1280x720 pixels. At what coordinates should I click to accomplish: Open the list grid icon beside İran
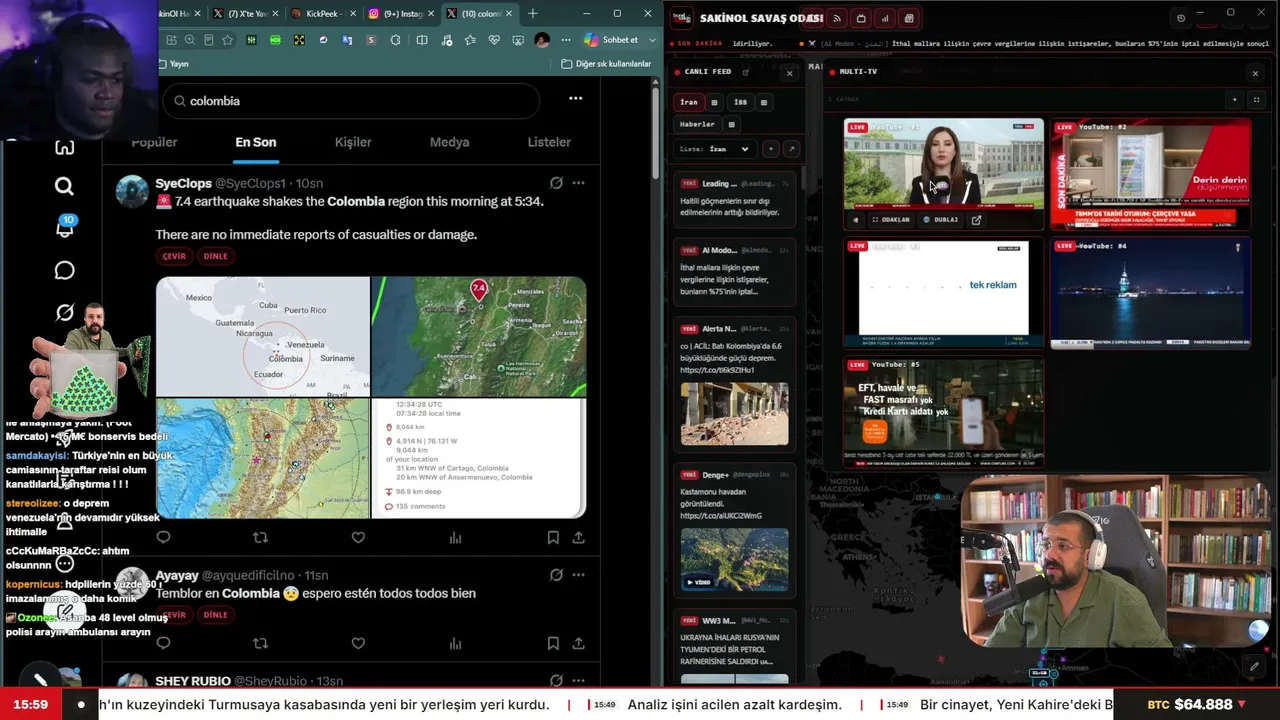[714, 102]
